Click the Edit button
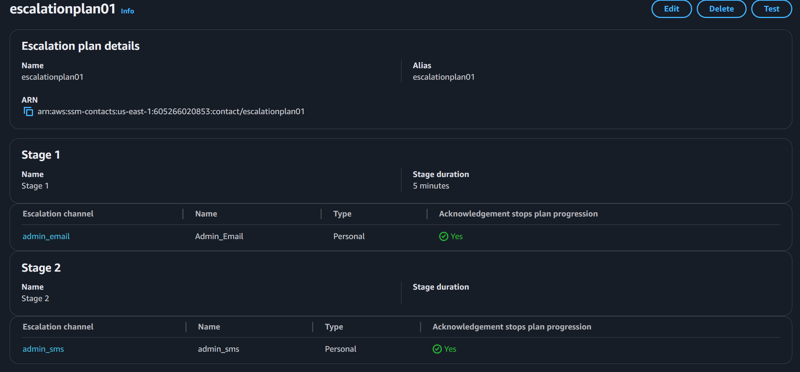Screen dimensions: 800x372 671,9
